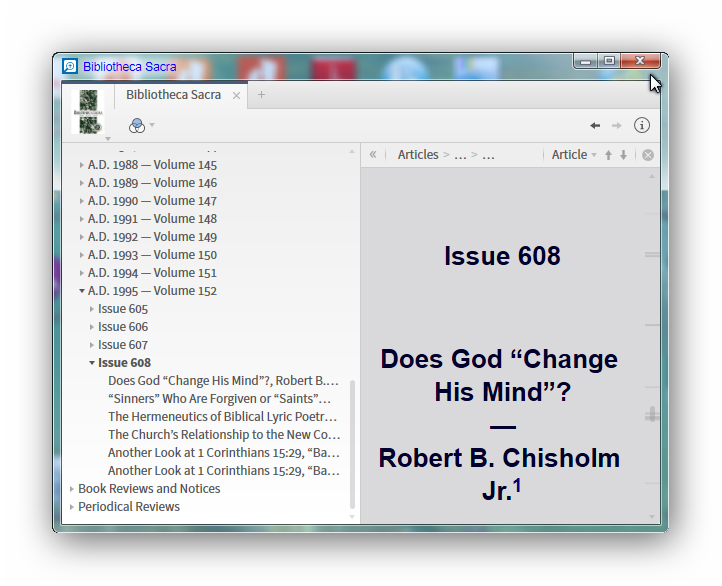Click the Articles breadcrumb

[x=418, y=155]
